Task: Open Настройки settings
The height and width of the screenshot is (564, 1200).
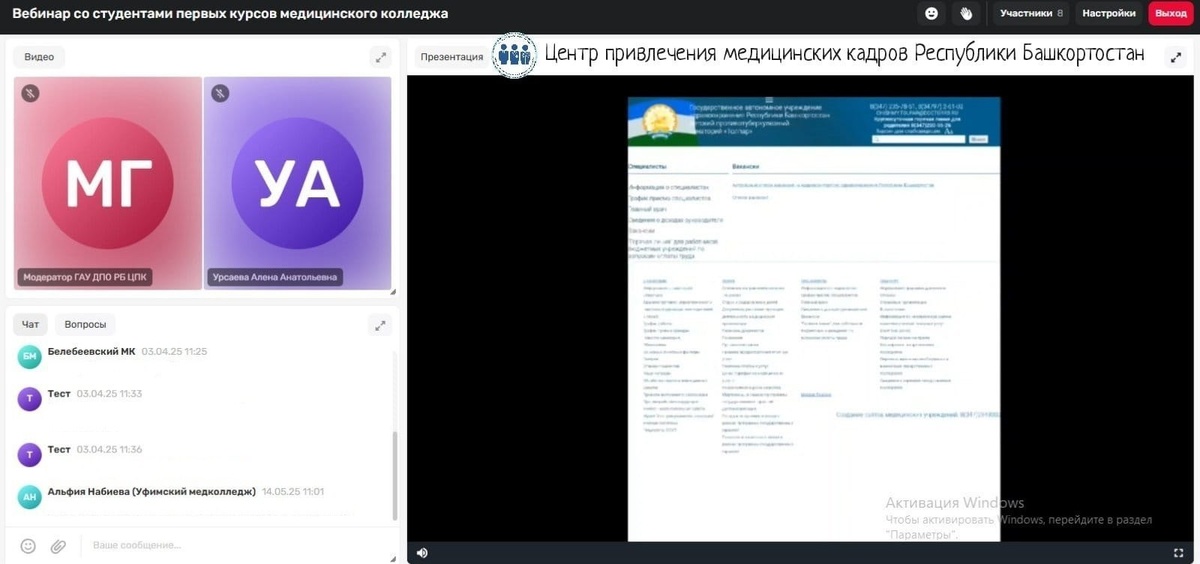Action: (x=1109, y=14)
